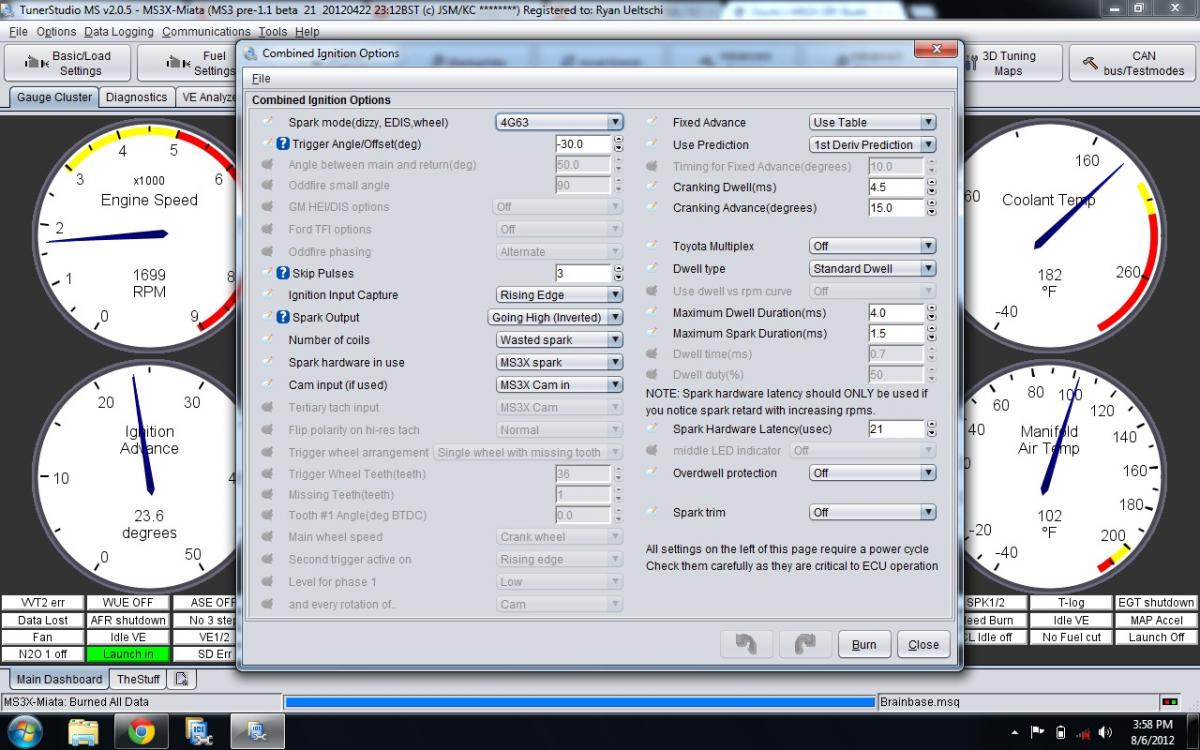1200x750 pixels.
Task: Open Windows Explorer folder in taskbar
Action: click(x=84, y=732)
